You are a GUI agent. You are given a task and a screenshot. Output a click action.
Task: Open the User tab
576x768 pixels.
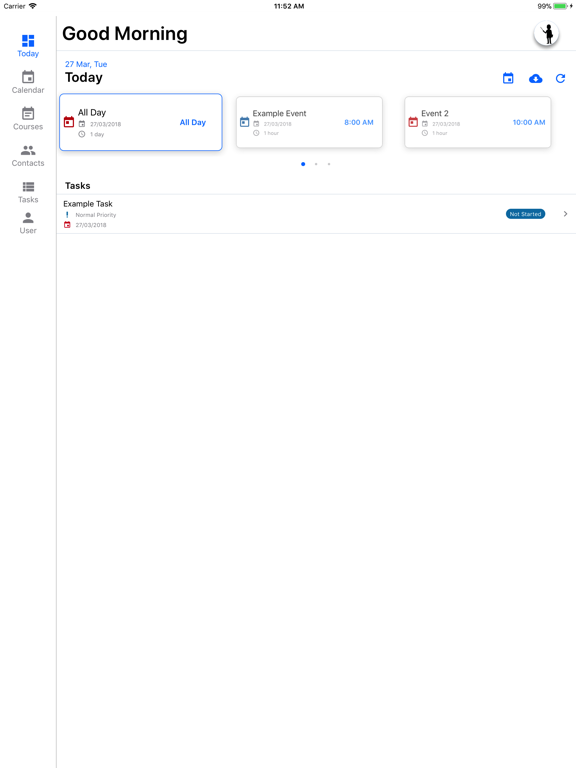[28, 223]
